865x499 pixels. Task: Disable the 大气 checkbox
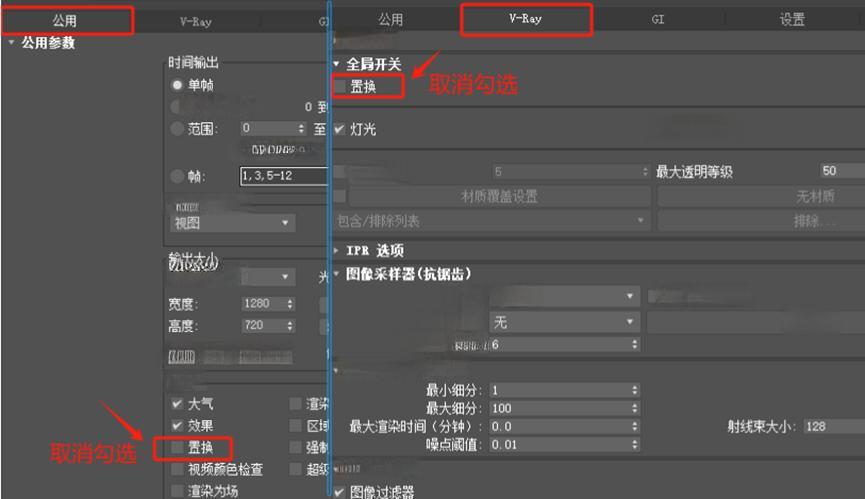177,404
